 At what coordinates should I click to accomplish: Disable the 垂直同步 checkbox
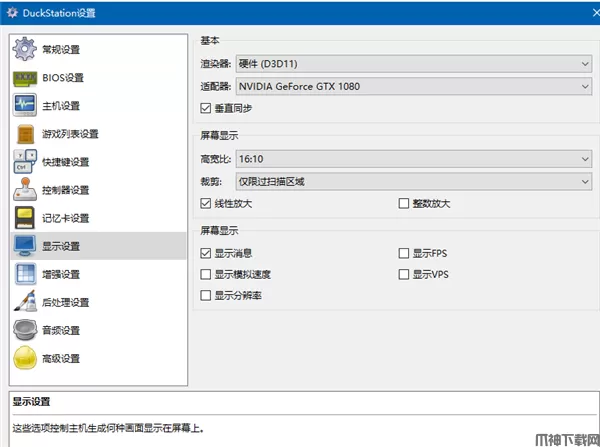point(206,107)
